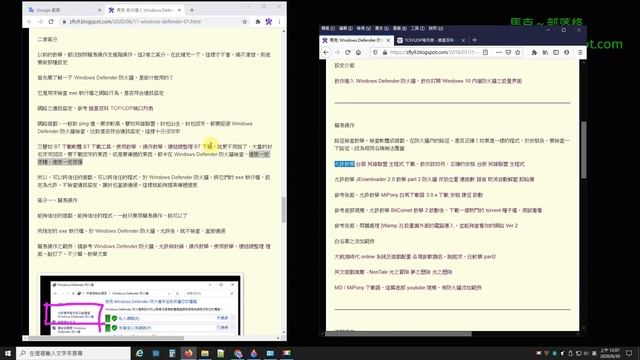Open the second menu (Edit) in Firefox menu bar
This screenshot has width=640, height=360.
[x=346, y=28]
